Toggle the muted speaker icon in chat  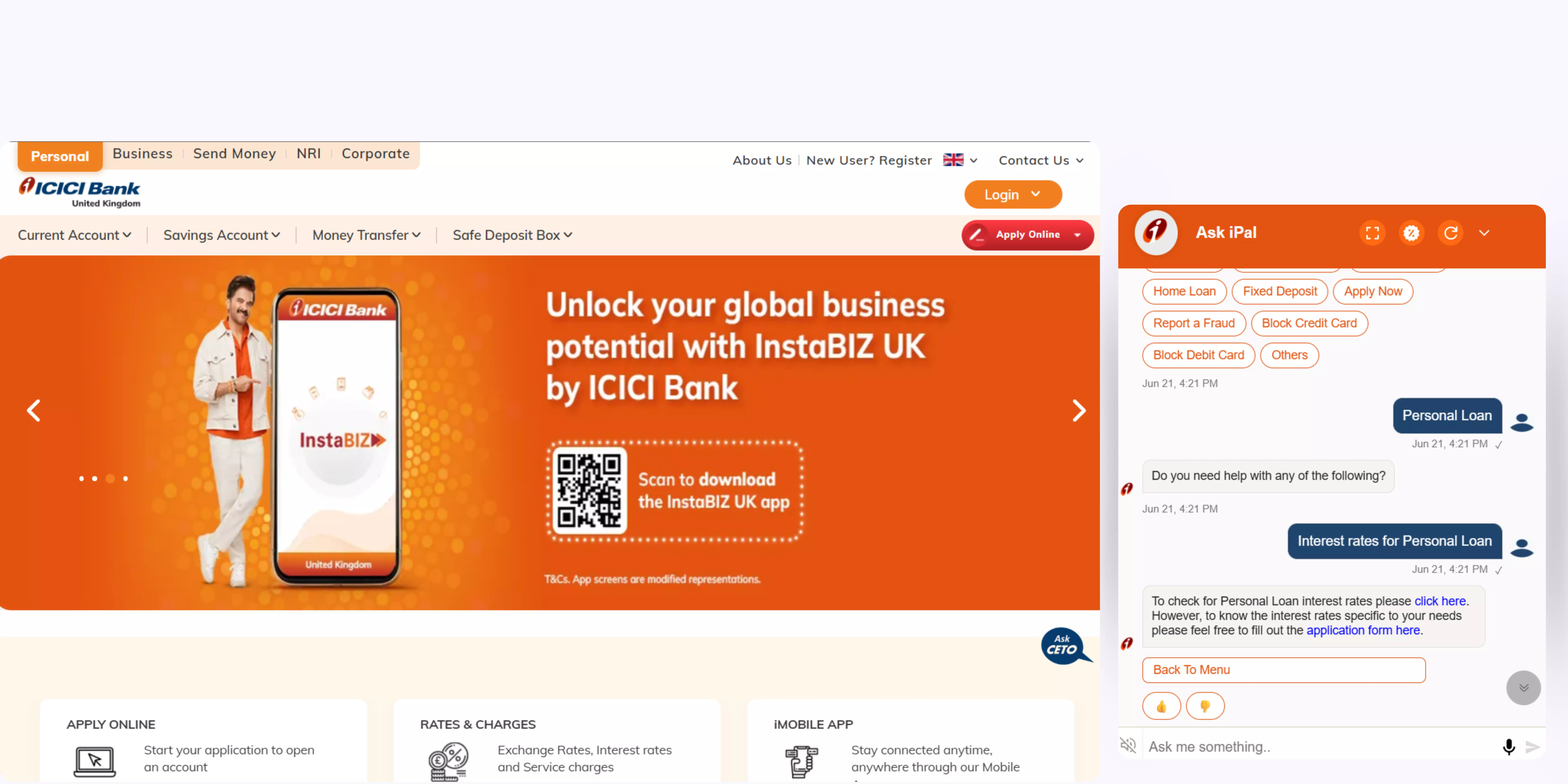tap(1128, 745)
